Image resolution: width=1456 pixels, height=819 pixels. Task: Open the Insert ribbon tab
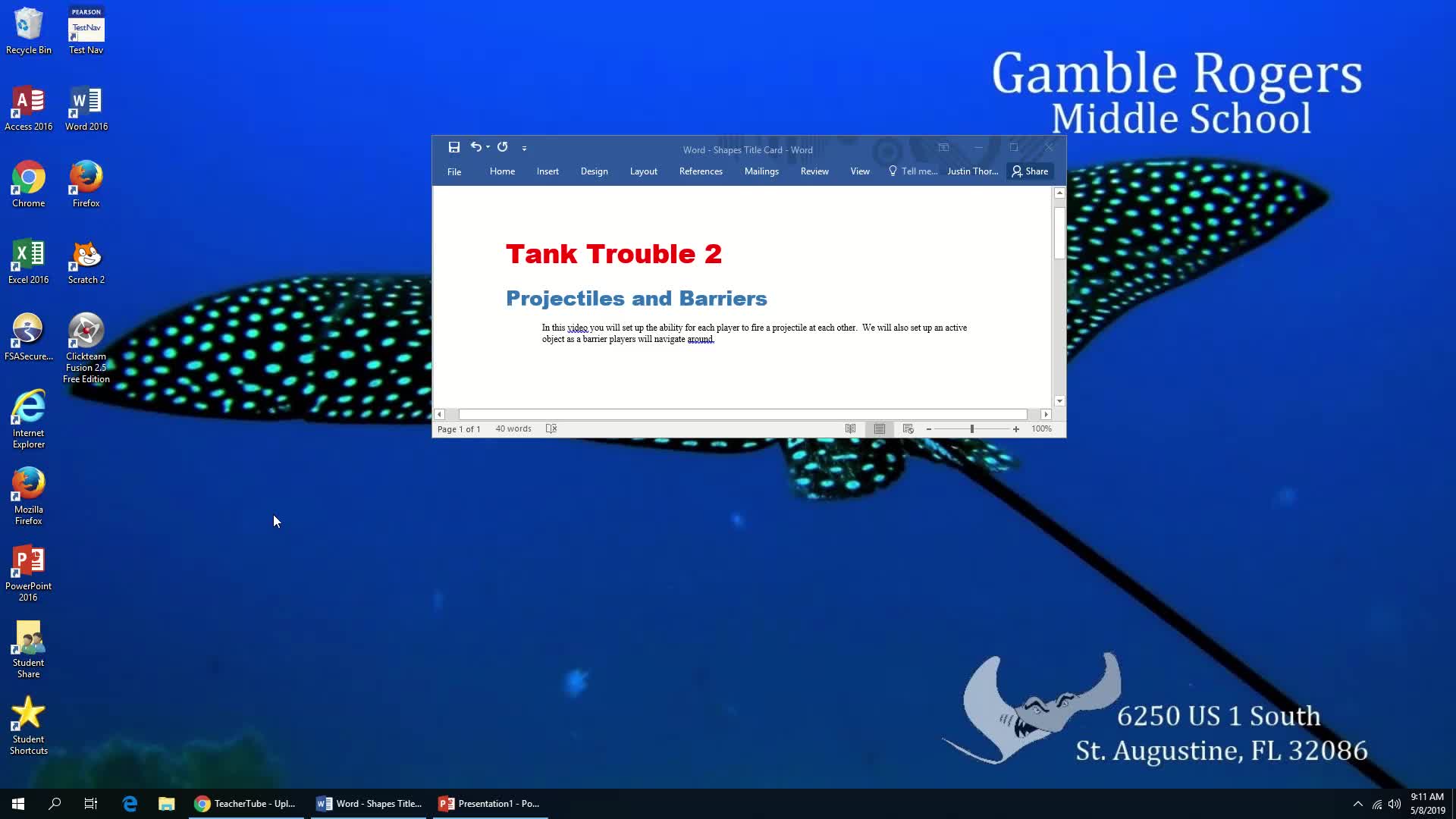[547, 171]
